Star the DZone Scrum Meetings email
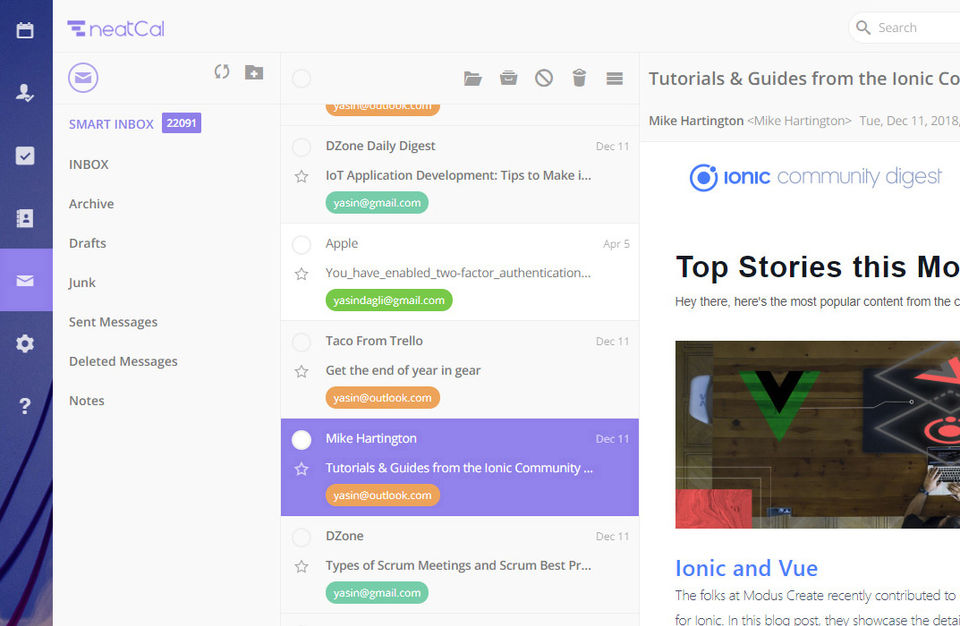The height and width of the screenshot is (626, 960). tap(301, 566)
